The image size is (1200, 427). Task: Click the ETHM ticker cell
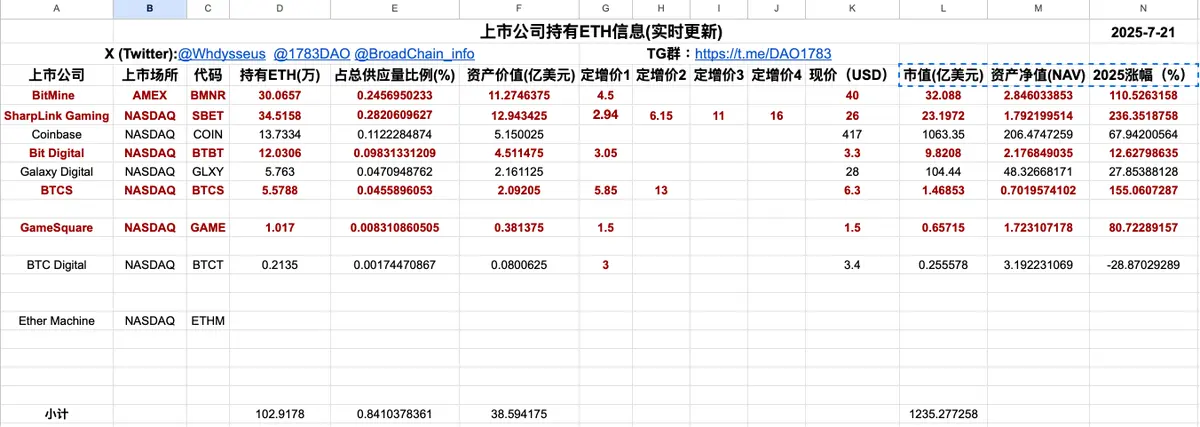point(208,321)
